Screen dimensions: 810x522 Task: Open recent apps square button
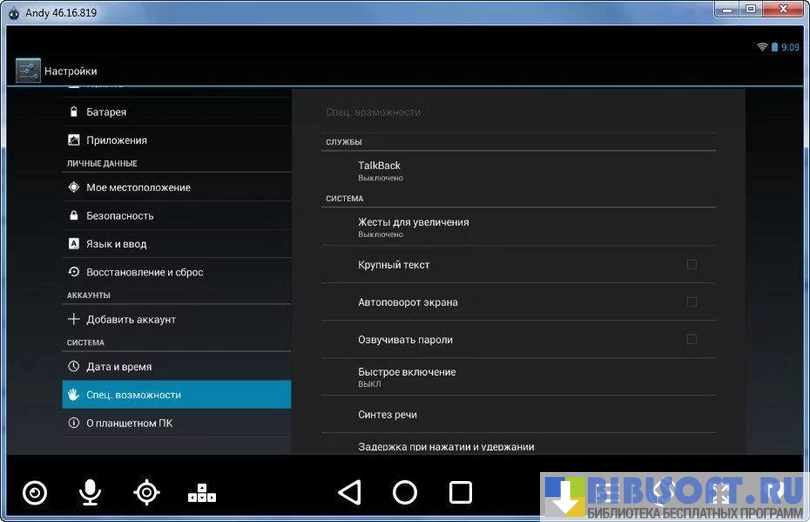(460, 492)
